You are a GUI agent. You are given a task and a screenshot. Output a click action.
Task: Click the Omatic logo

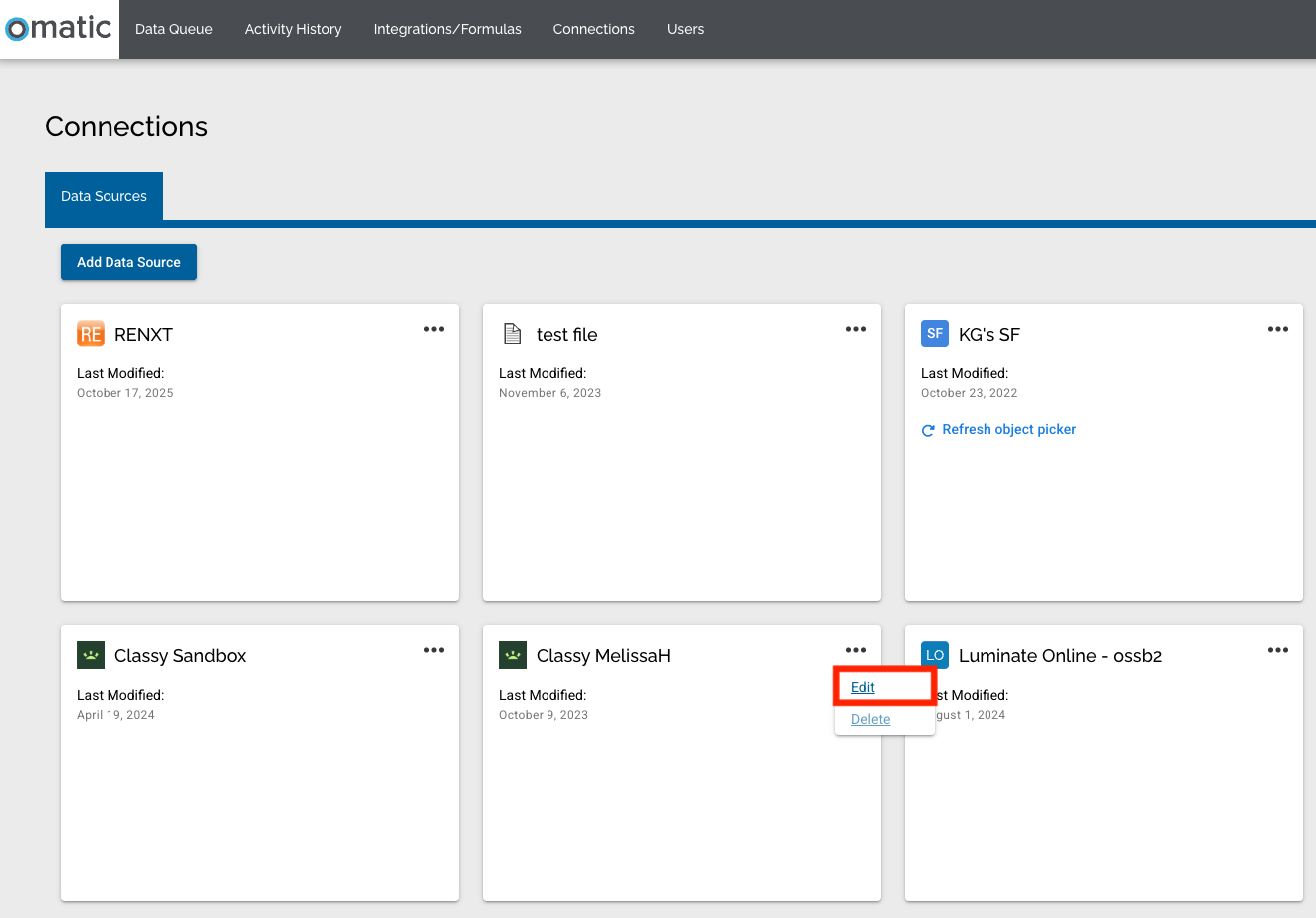point(59,28)
